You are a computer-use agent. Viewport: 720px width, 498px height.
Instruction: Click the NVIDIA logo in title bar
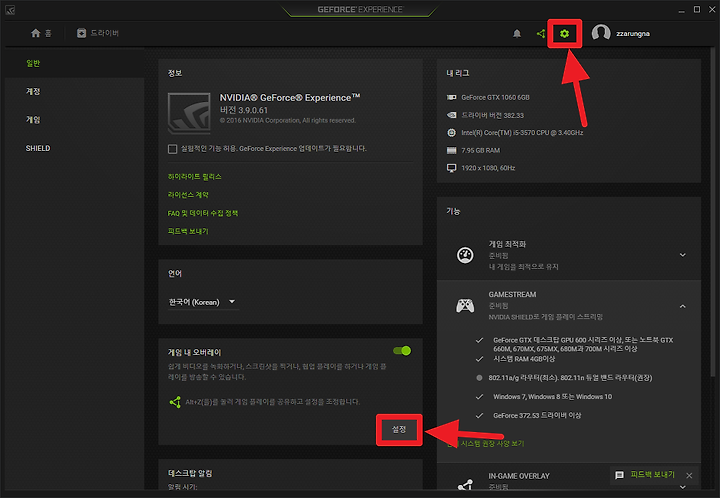point(10,10)
